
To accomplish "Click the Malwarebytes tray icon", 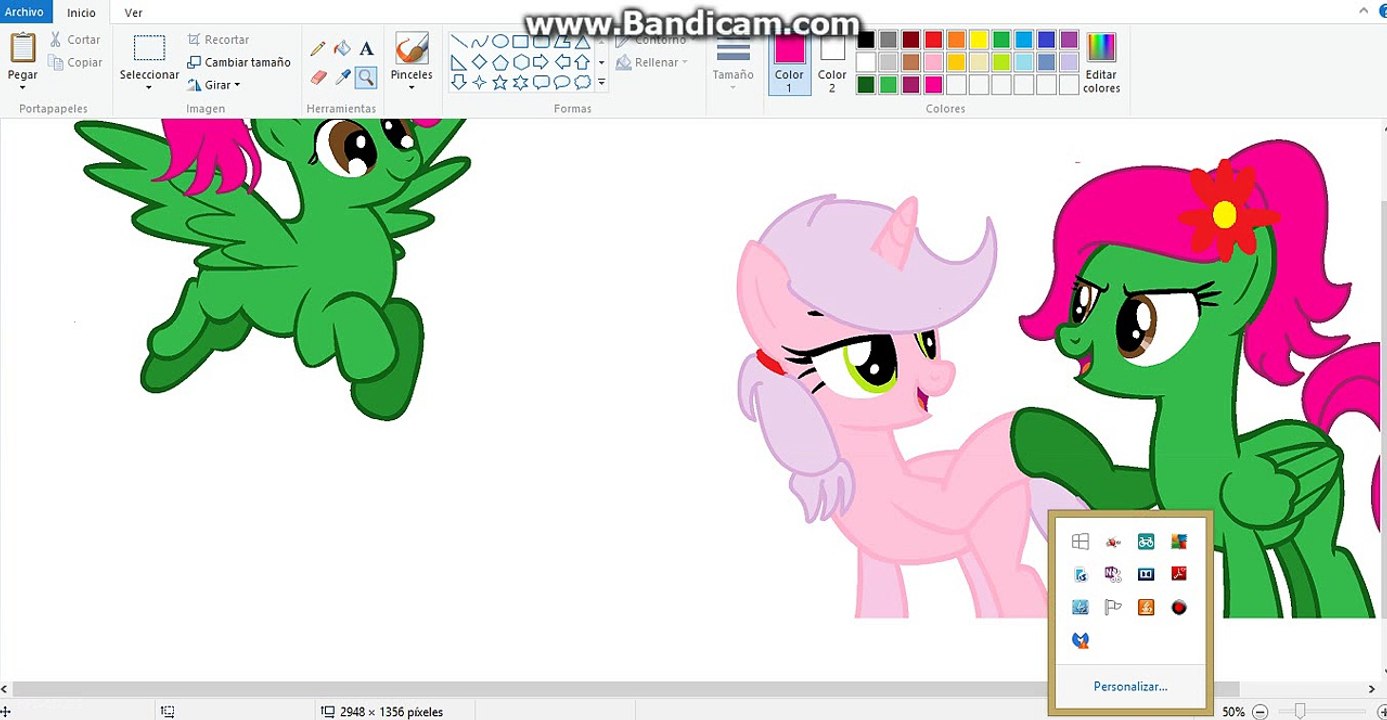I will tap(1080, 640).
